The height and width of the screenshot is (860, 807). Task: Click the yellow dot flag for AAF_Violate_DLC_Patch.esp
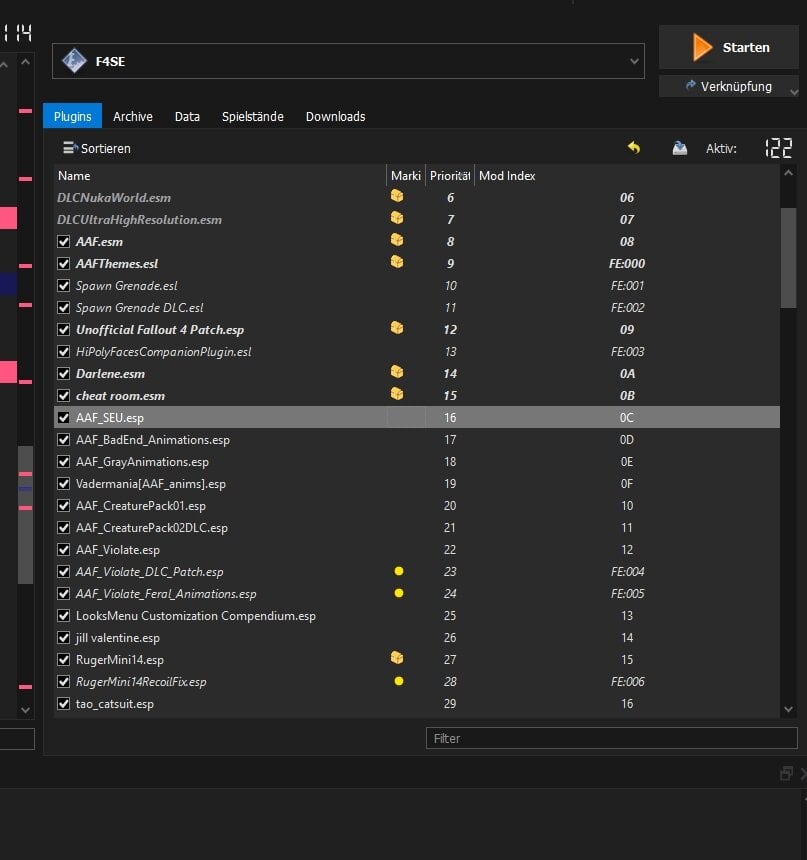[399, 571]
